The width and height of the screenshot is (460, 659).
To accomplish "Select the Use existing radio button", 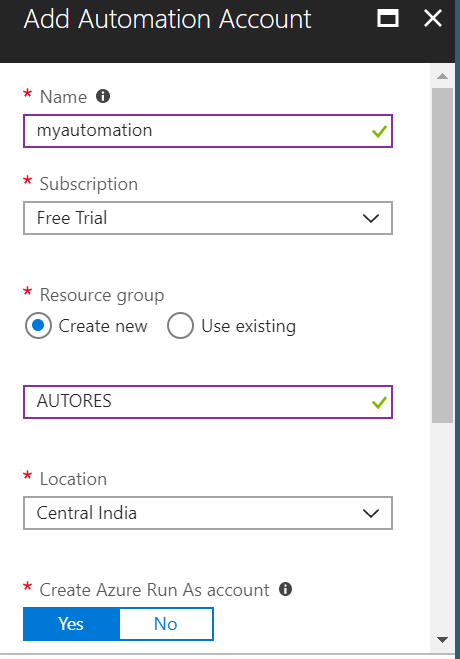I will pyautogui.click(x=180, y=326).
